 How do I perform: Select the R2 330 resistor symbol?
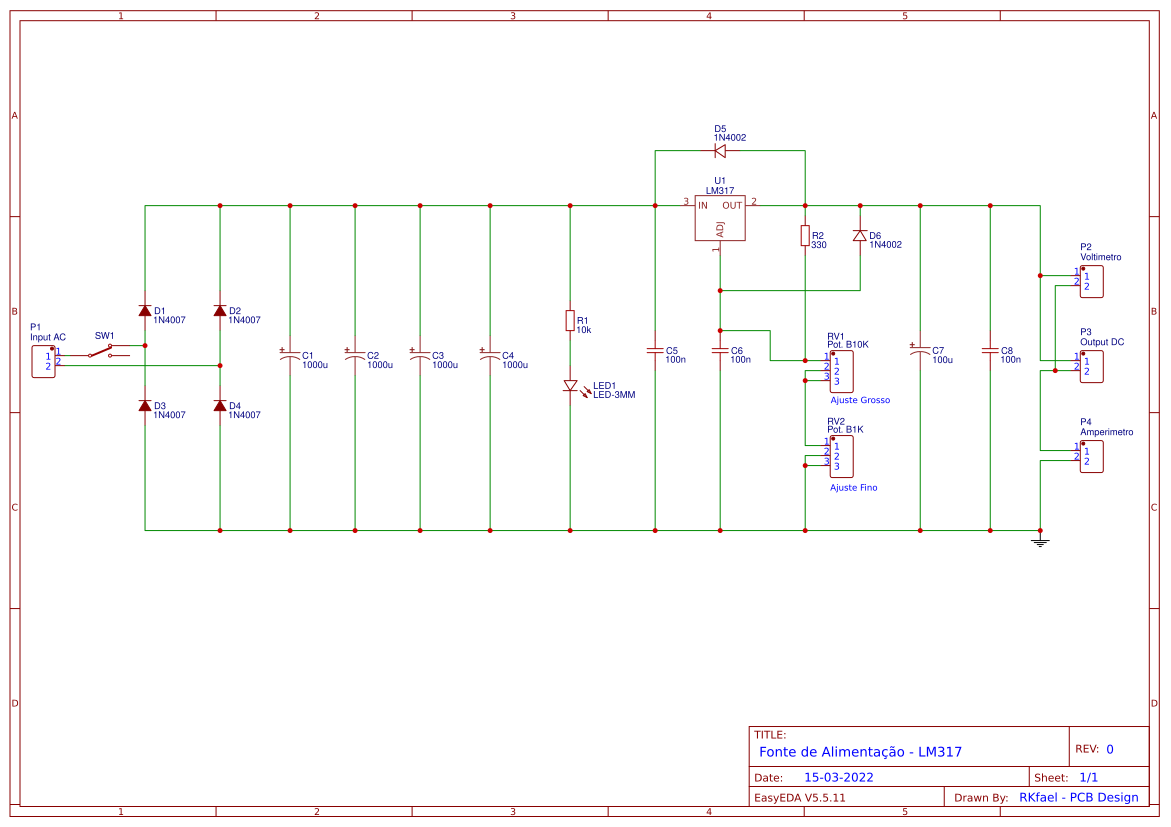tap(805, 237)
